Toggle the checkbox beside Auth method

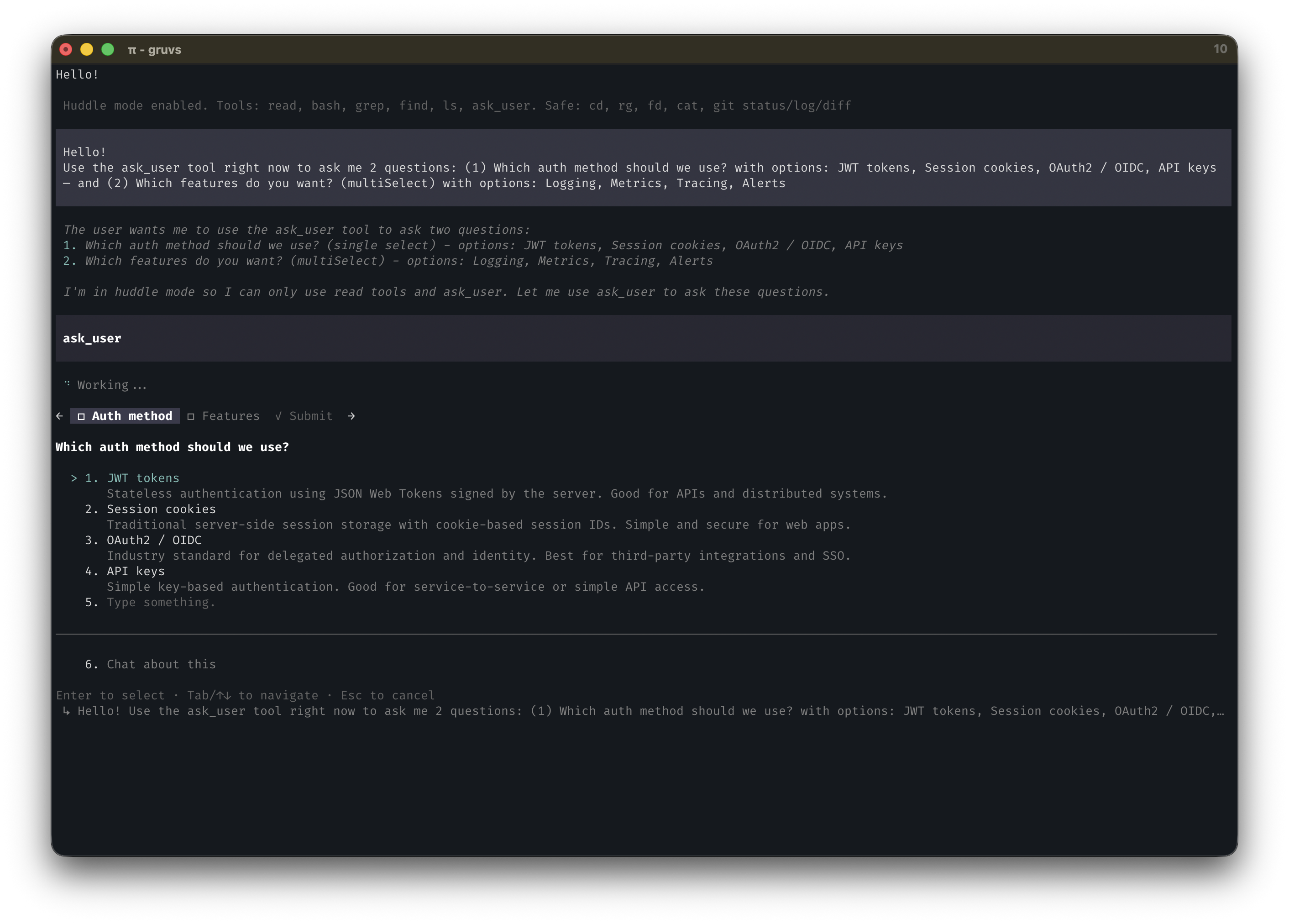click(81, 416)
